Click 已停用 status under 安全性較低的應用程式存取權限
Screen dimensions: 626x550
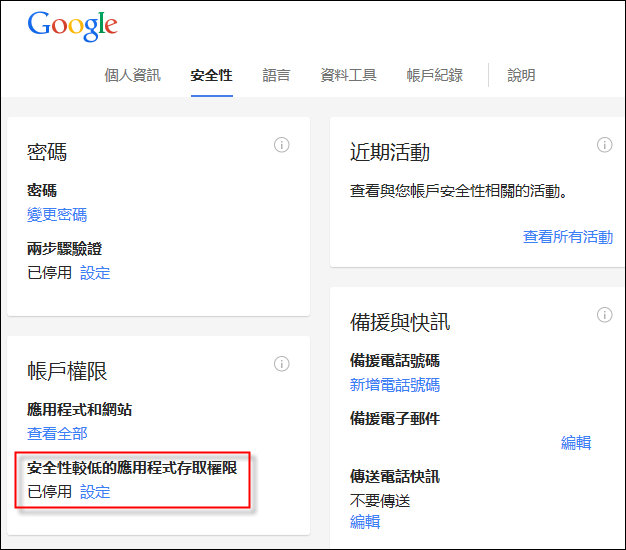click(x=50, y=492)
